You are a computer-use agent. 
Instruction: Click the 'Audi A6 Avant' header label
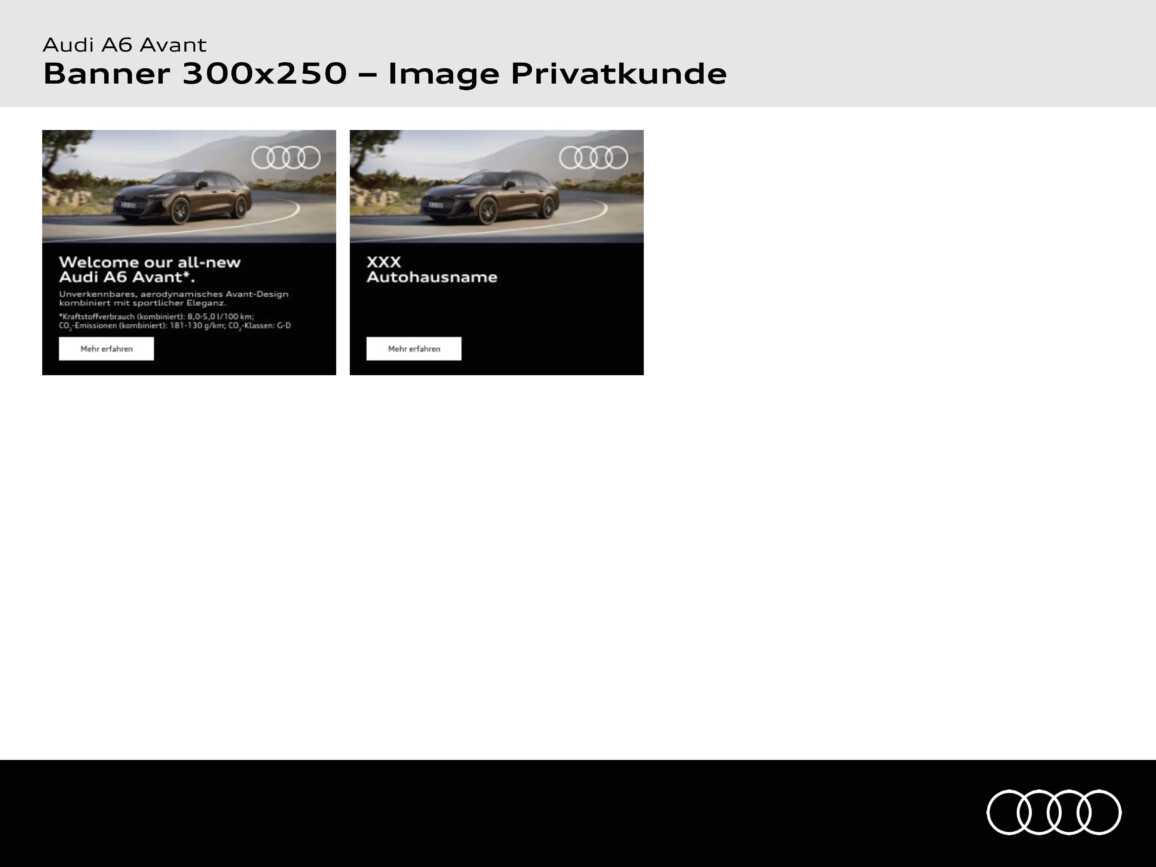point(125,44)
